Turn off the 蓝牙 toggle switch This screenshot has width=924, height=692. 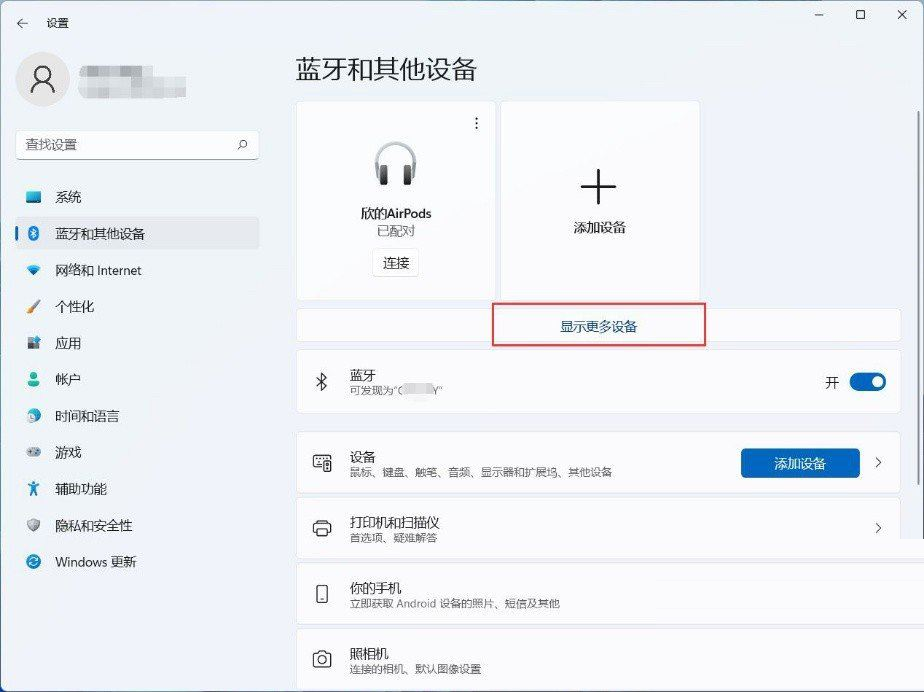pyautogui.click(x=867, y=382)
